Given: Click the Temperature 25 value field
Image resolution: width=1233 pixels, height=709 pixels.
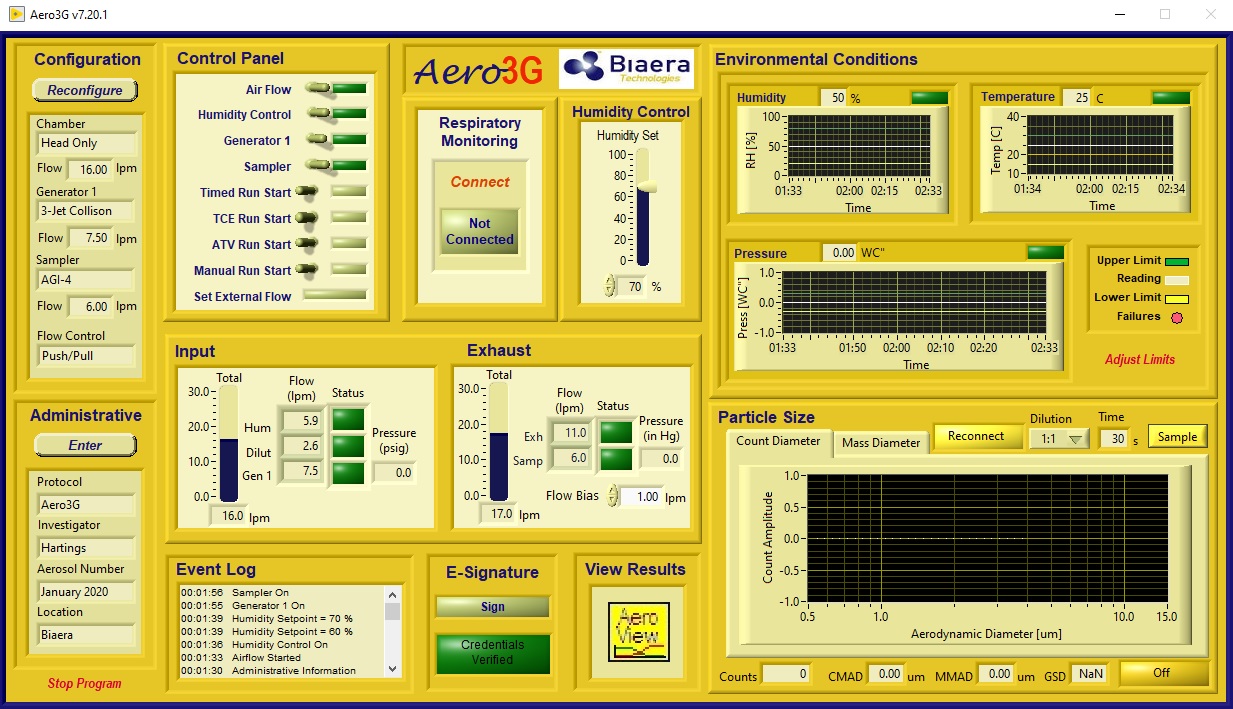Looking at the screenshot, I should 1077,97.
